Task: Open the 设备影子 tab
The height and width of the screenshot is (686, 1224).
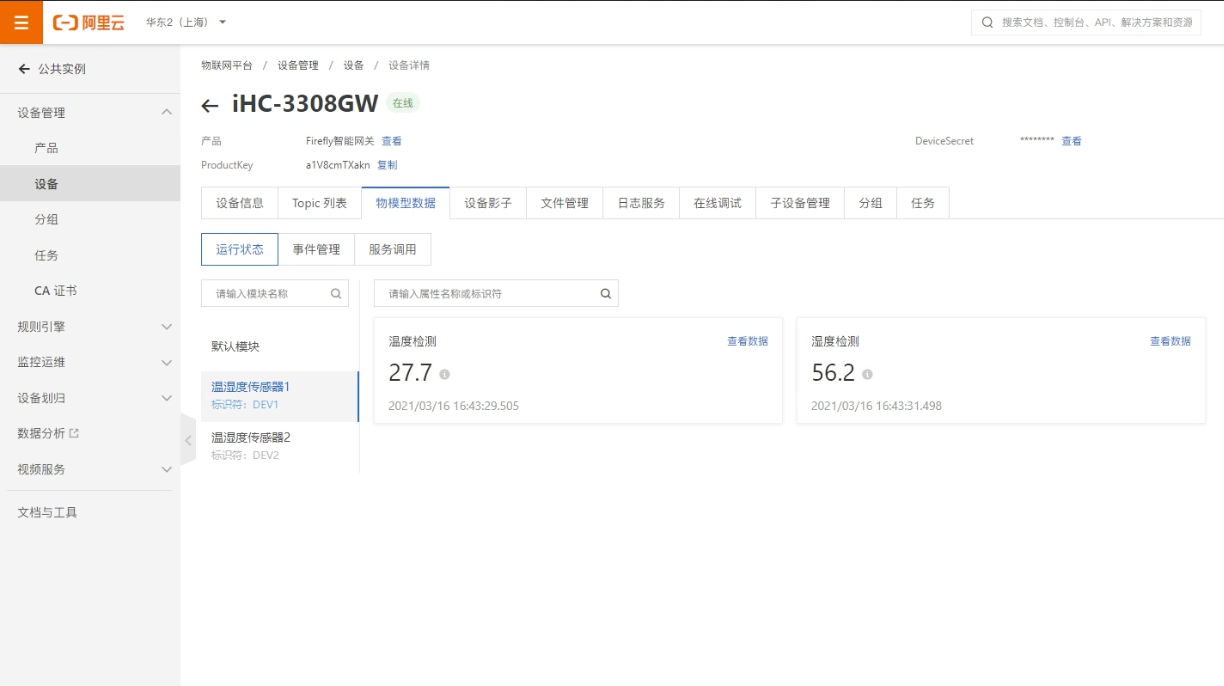Action: tap(488, 203)
